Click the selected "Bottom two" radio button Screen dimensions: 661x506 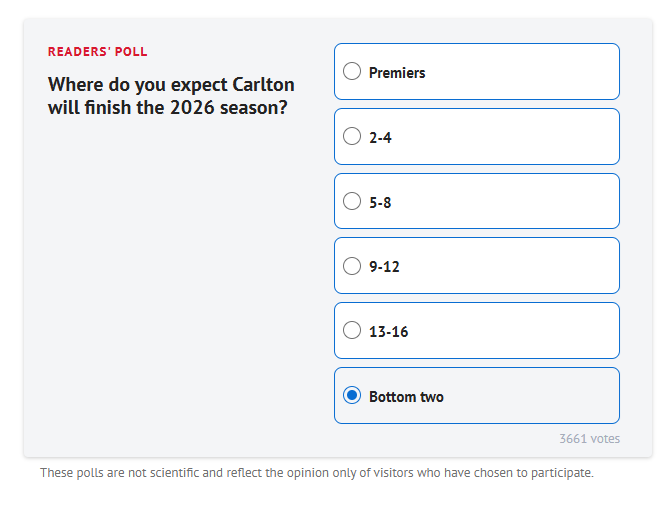point(352,396)
